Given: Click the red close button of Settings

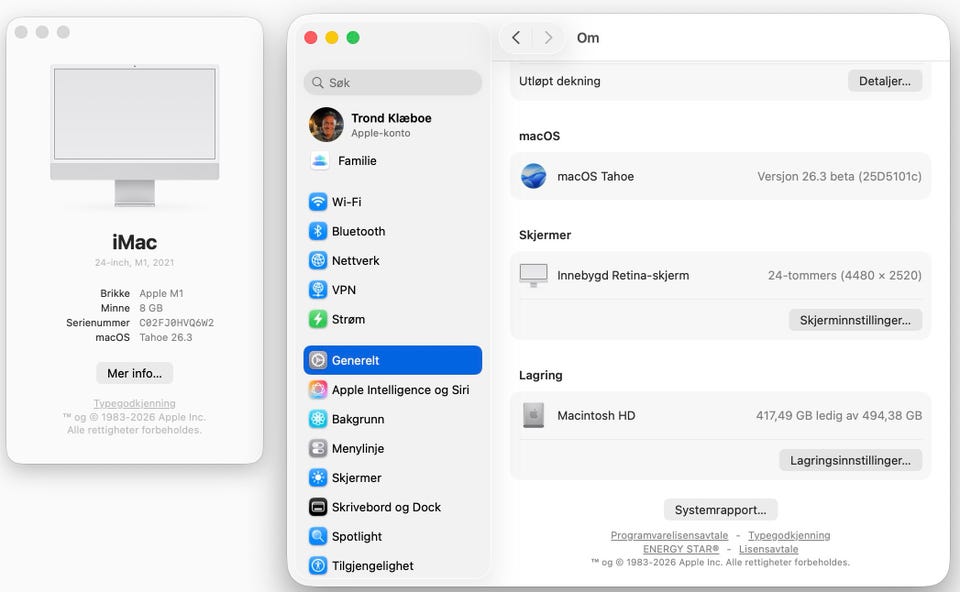Looking at the screenshot, I should [x=310, y=38].
